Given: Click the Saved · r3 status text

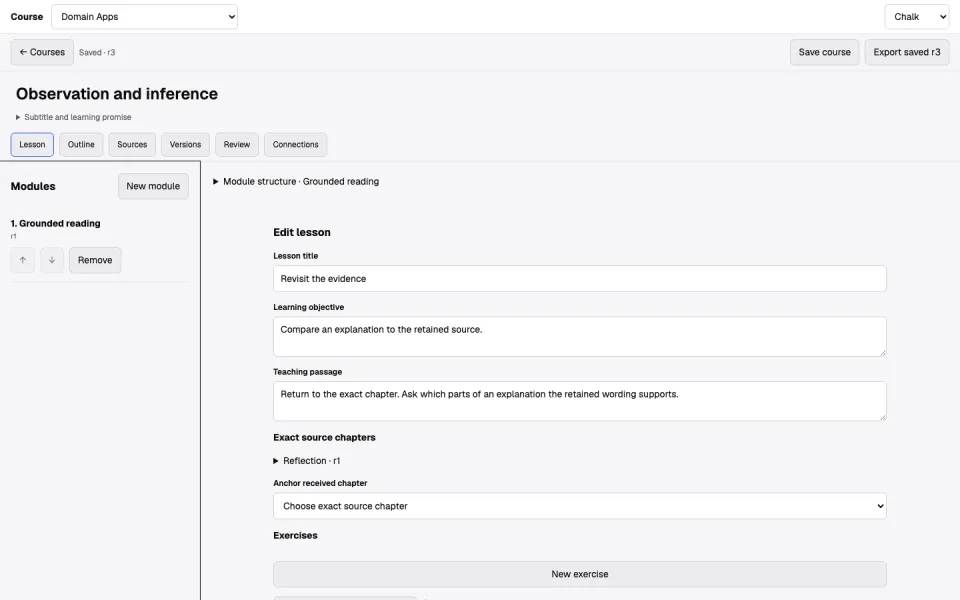Looking at the screenshot, I should point(97,53).
